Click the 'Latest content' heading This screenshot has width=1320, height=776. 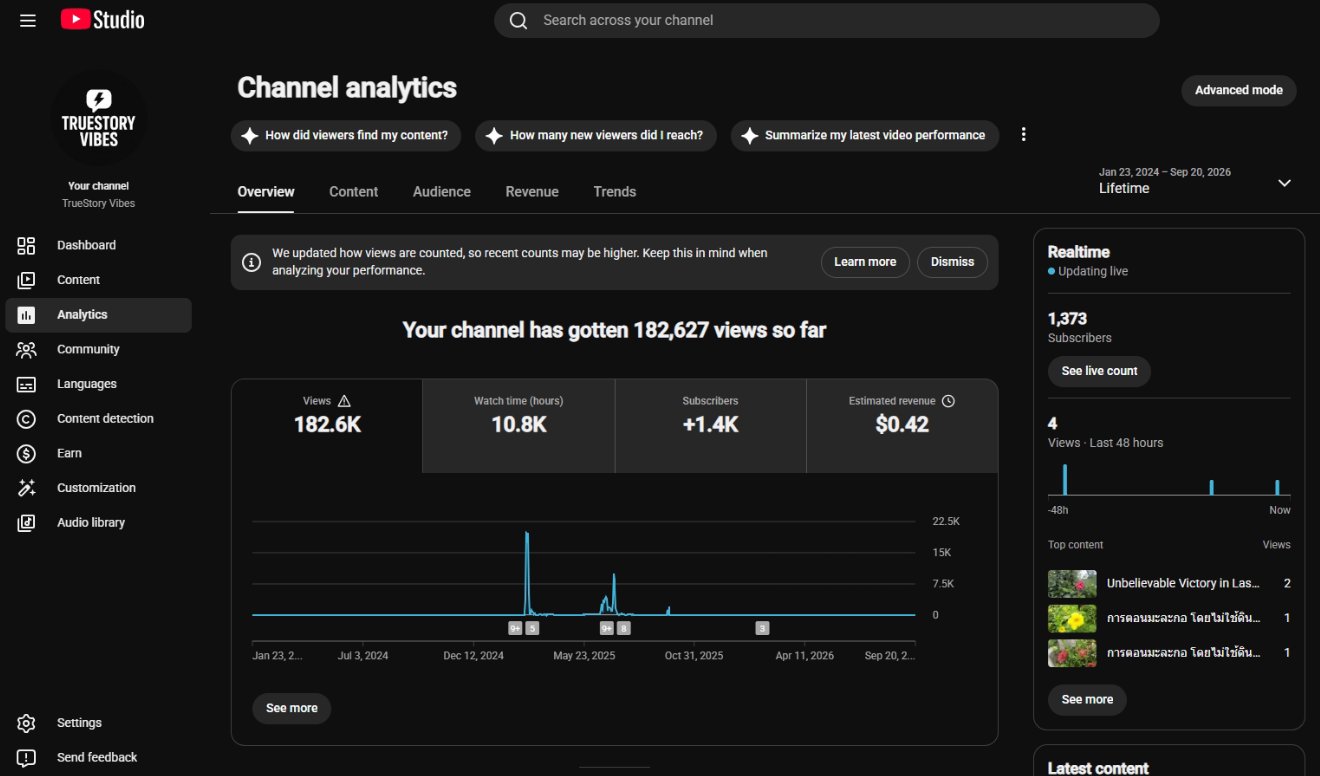click(1098, 768)
